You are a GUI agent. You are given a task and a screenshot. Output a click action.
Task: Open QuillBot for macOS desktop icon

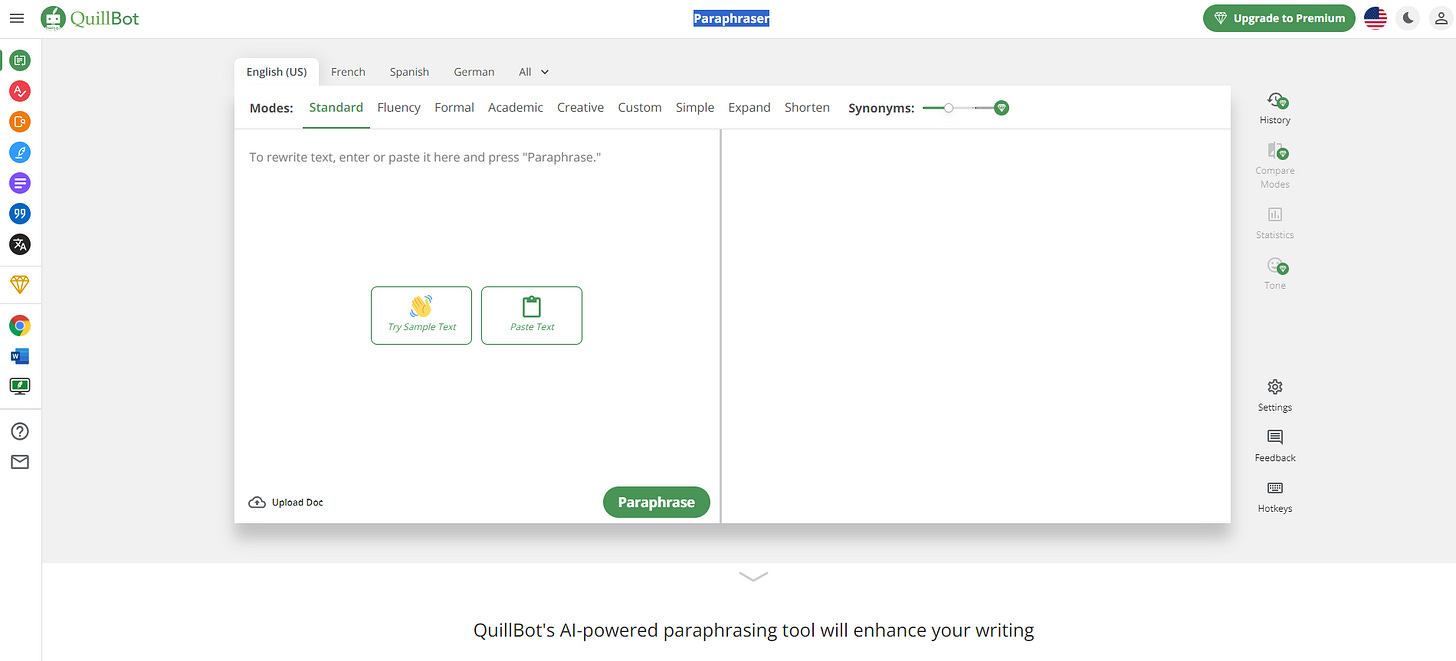[x=20, y=386]
